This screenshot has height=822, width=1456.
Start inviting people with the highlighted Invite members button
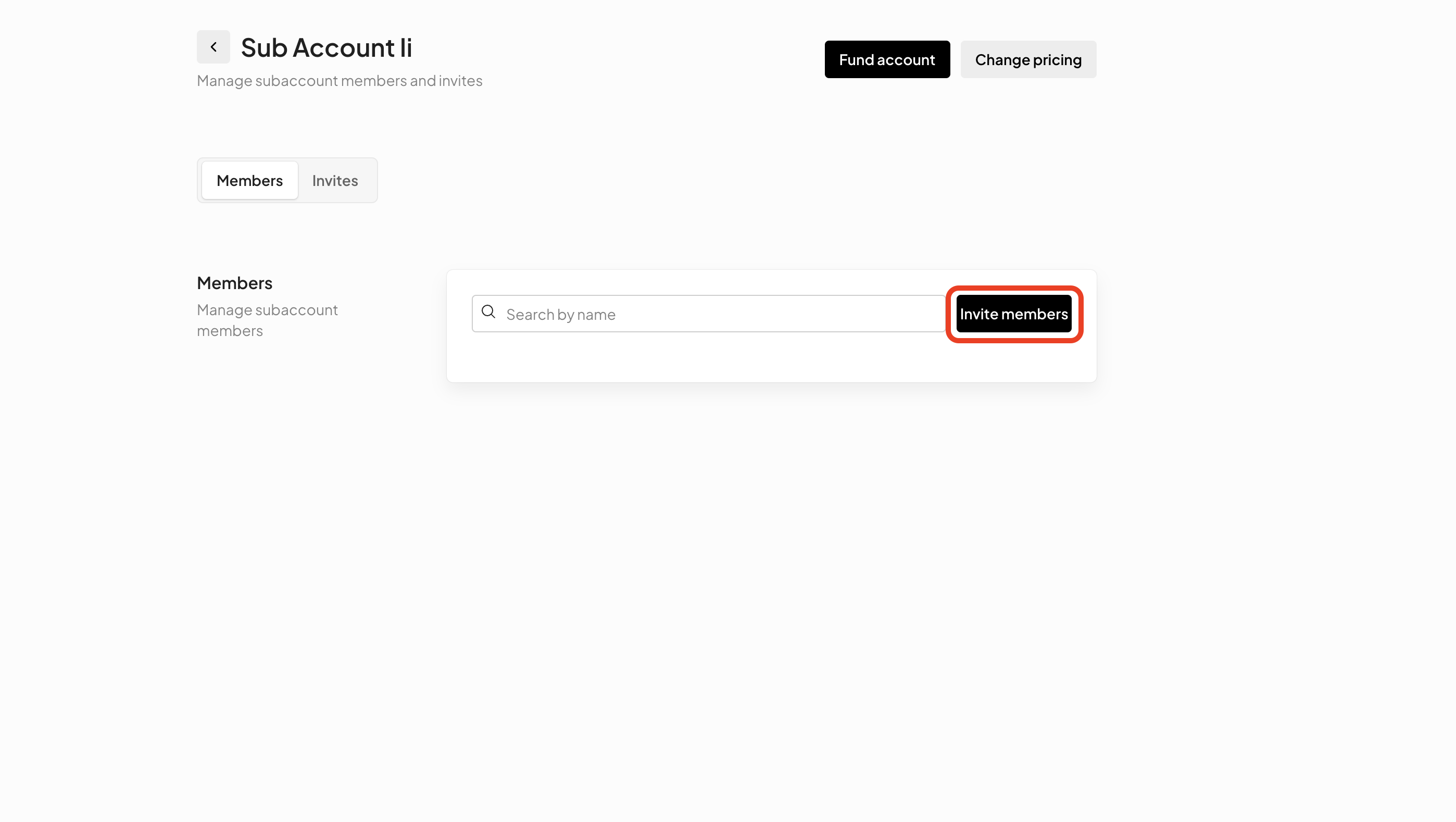pos(1013,314)
